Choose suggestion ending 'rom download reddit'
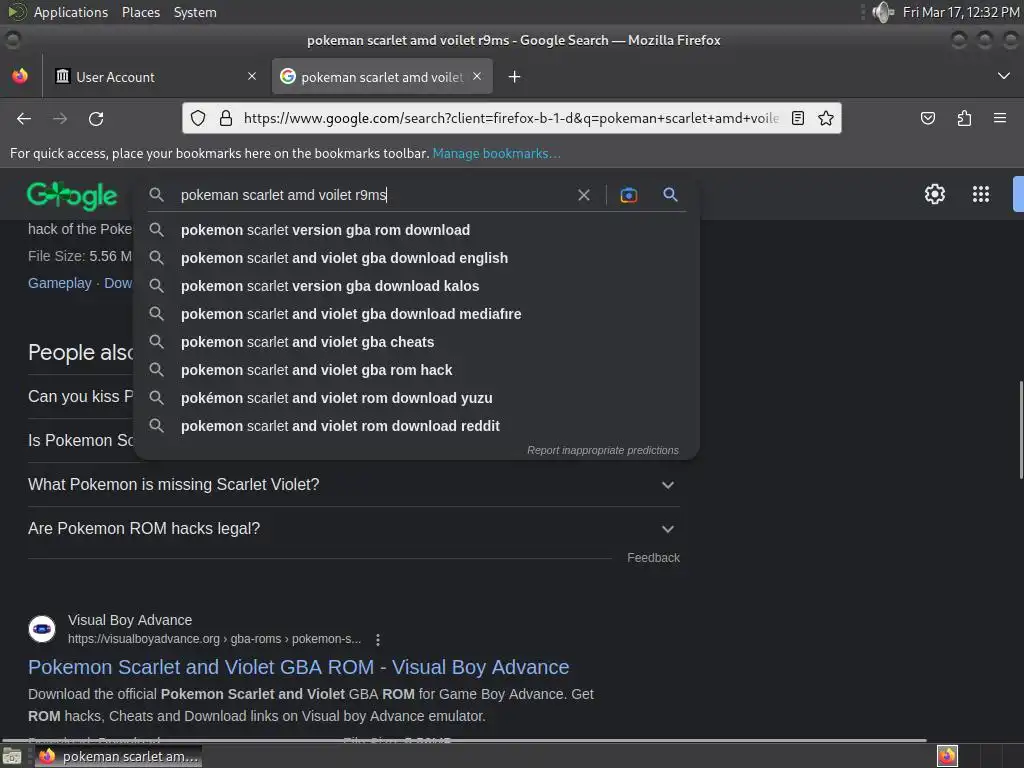1024x768 pixels. 417,426
